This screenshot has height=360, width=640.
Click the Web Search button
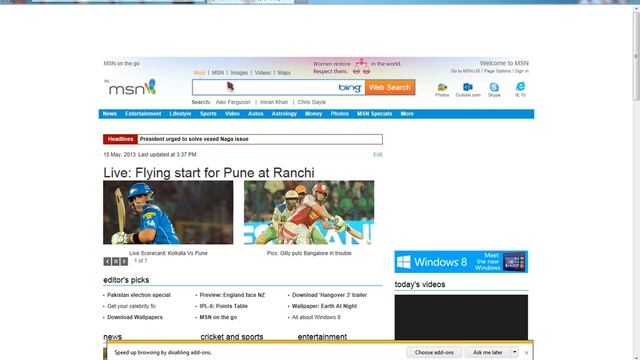[390, 87]
